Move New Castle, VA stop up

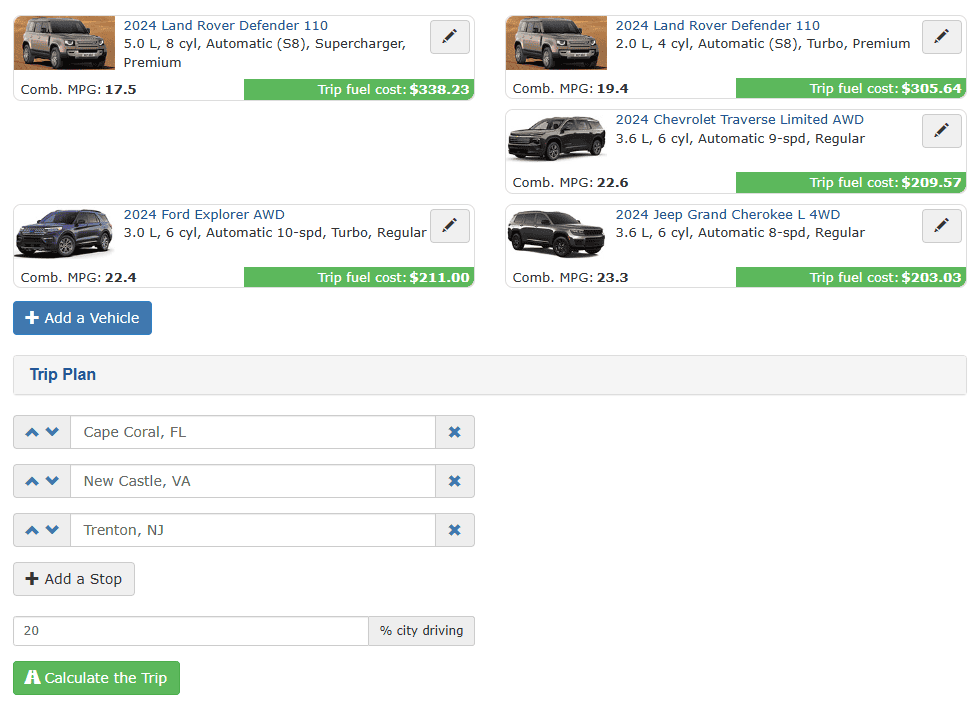[x=32, y=481]
